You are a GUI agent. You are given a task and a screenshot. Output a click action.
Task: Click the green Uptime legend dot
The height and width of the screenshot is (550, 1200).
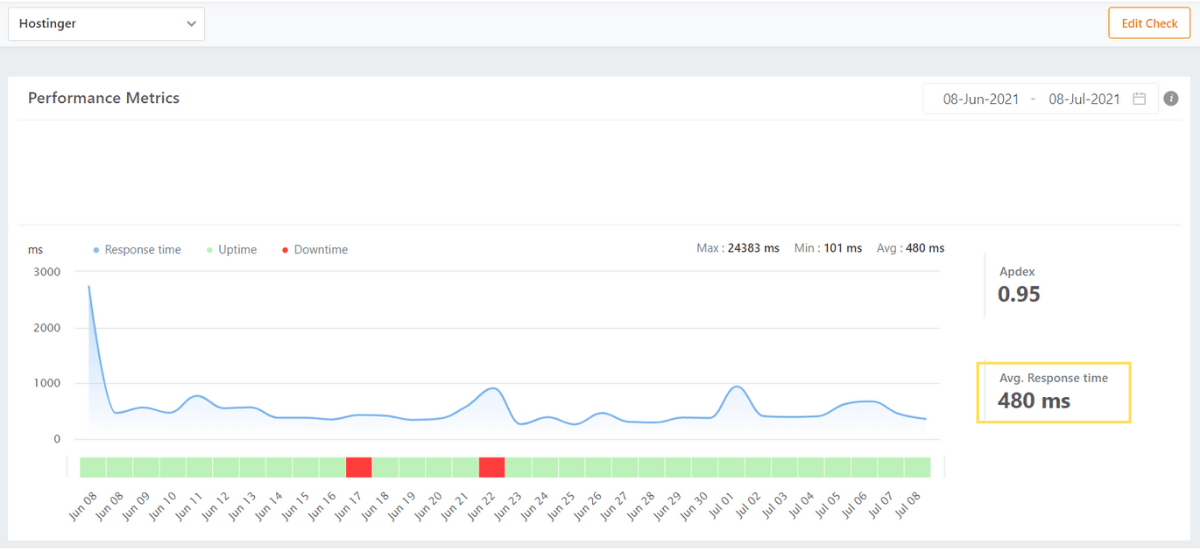pyautogui.click(x=210, y=250)
